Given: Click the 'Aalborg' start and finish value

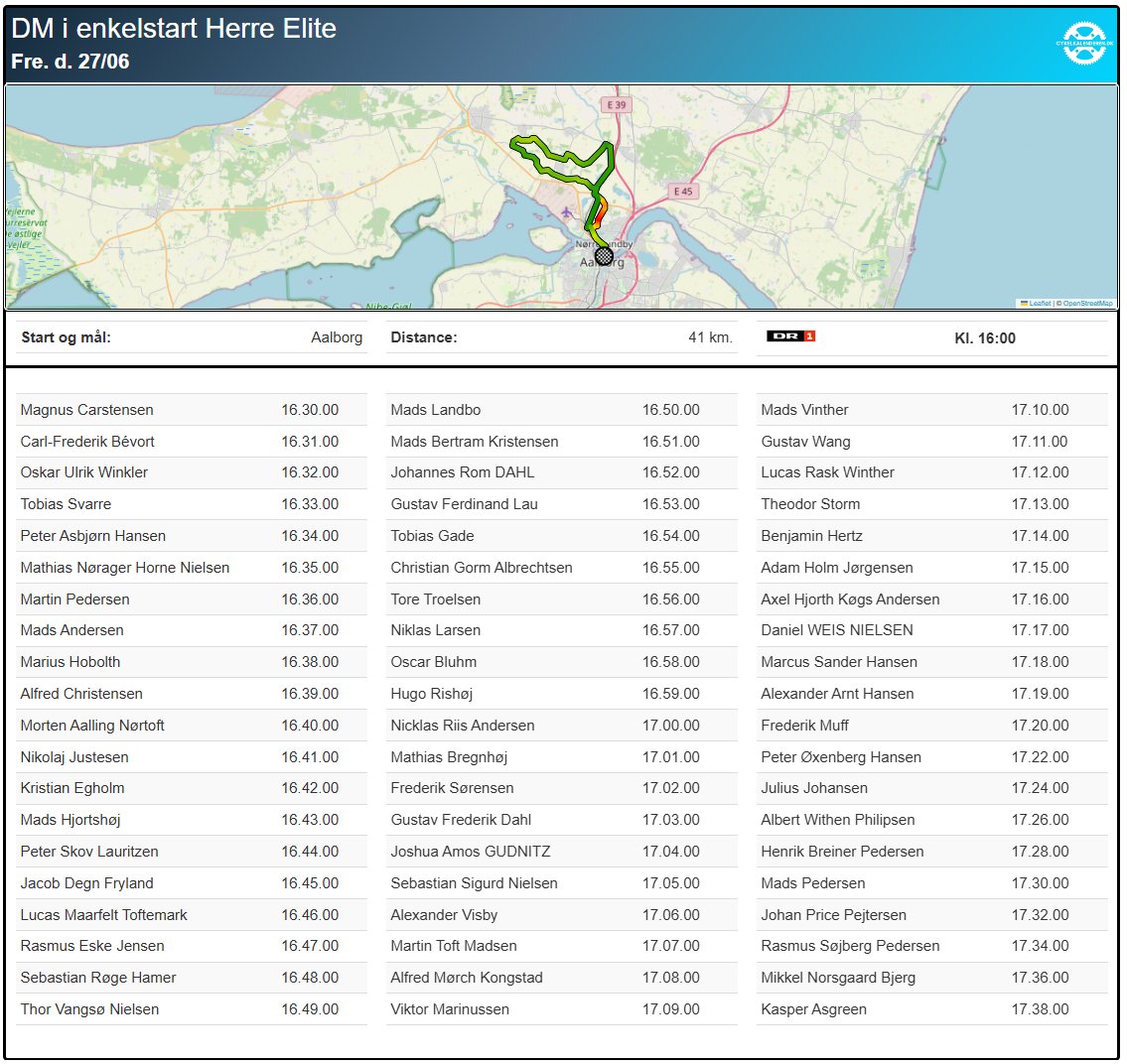Looking at the screenshot, I should point(337,336).
